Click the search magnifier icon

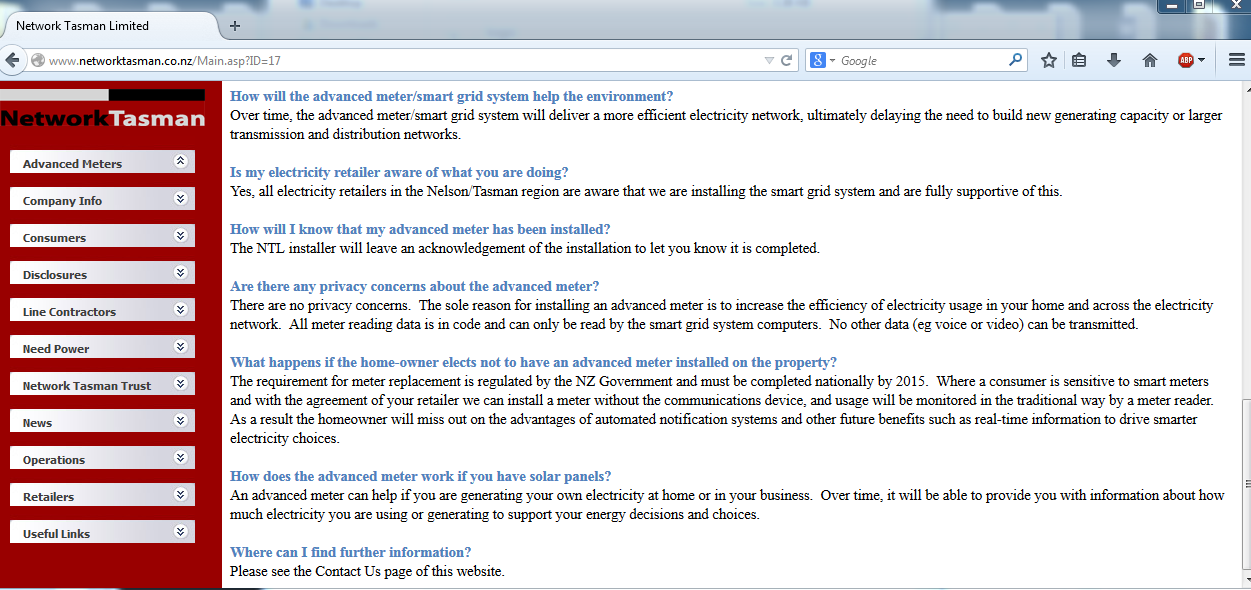pos(1016,60)
